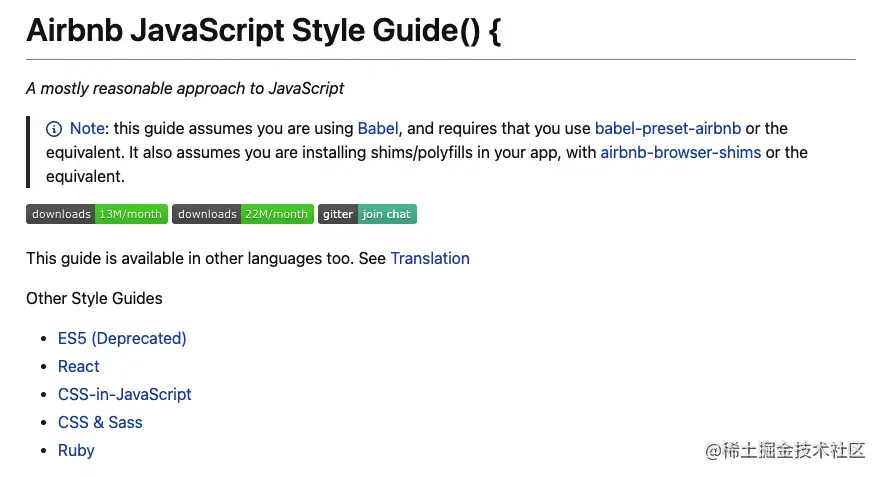Open the ES5 (Deprecated) style guide
The height and width of the screenshot is (477, 882).
point(122,338)
